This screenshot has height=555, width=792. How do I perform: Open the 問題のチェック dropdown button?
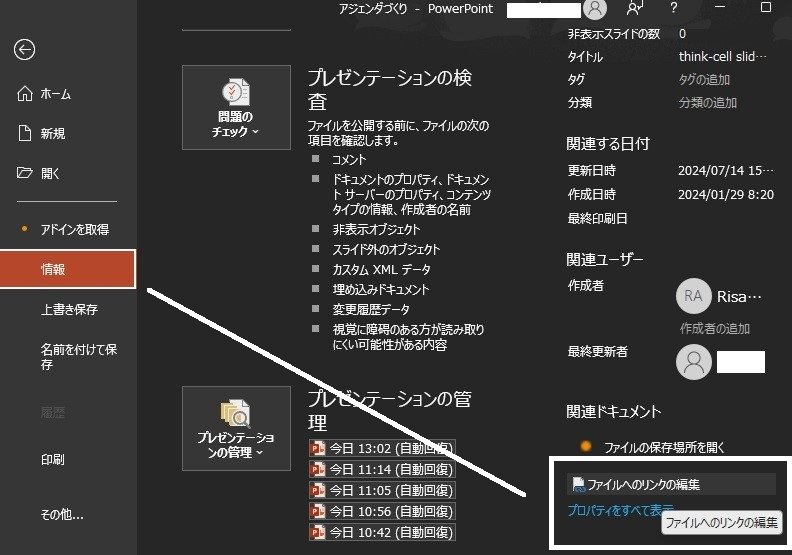point(236,108)
